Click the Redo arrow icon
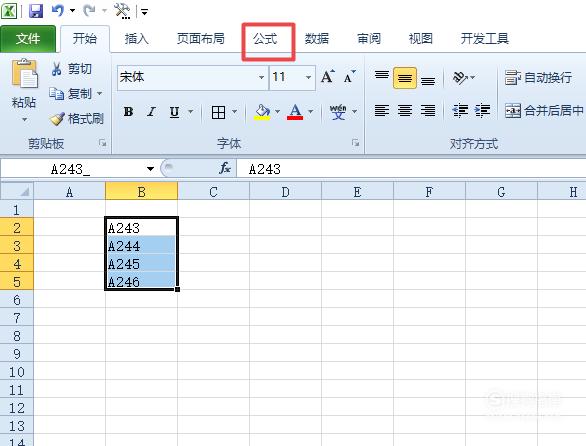Image resolution: width=586 pixels, height=446 pixels. tap(89, 10)
